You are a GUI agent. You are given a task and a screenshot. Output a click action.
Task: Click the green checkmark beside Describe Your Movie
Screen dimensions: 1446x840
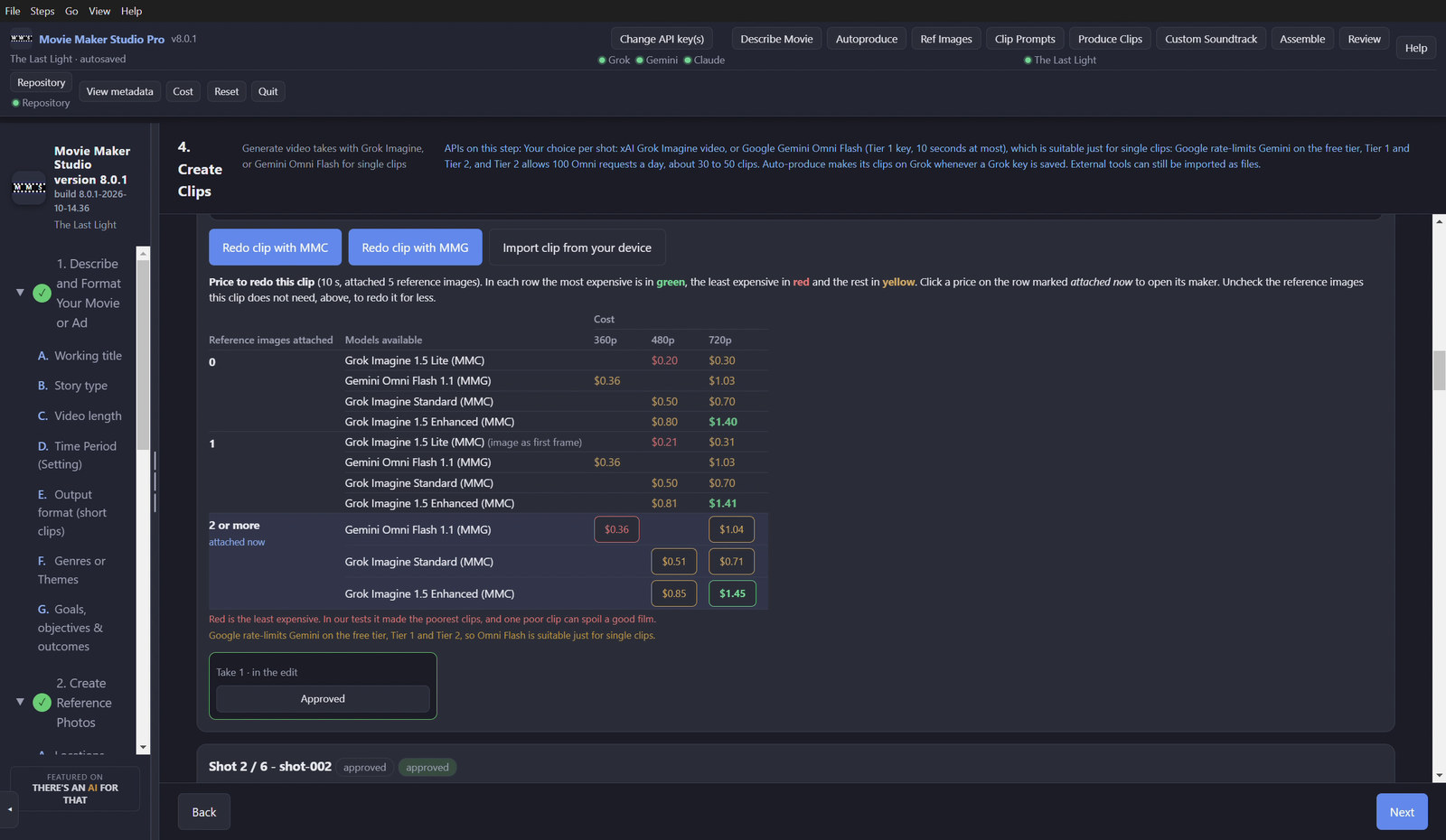coord(42,293)
